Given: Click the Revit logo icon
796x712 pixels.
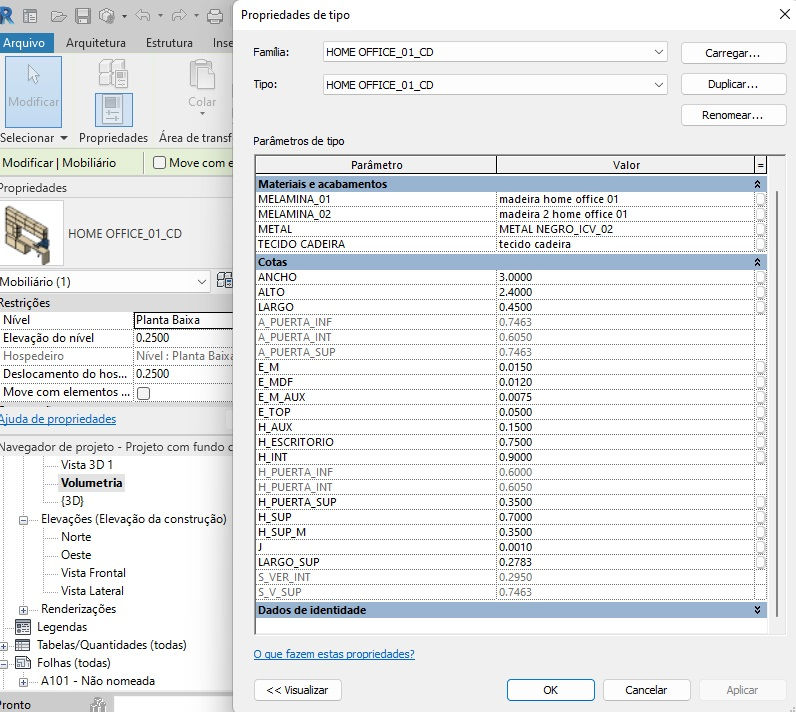Looking at the screenshot, I should click(x=7, y=16).
